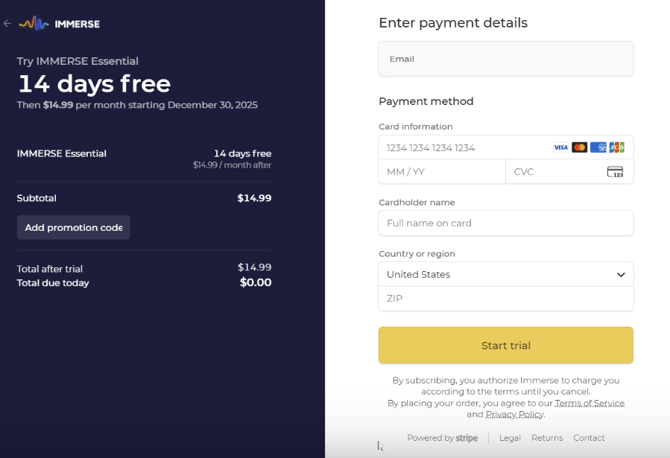The image size is (670, 458).
Task: Open the Returns footer link
Action: (x=547, y=438)
